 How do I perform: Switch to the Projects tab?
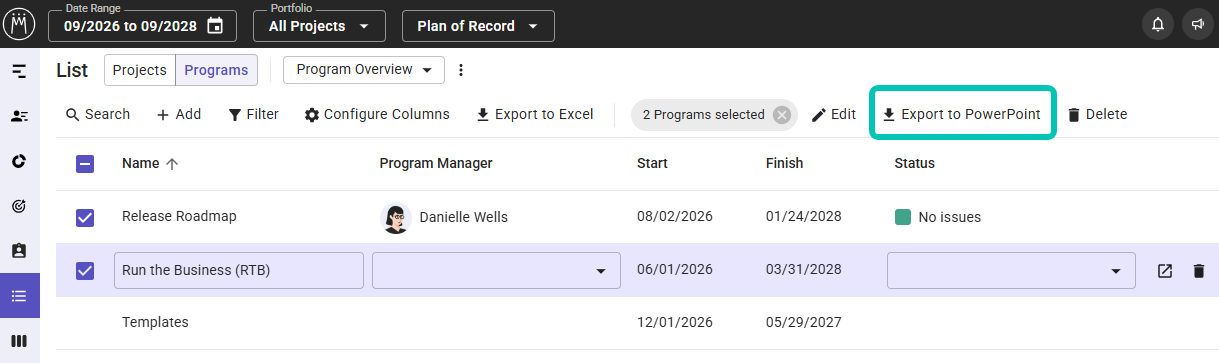point(140,70)
